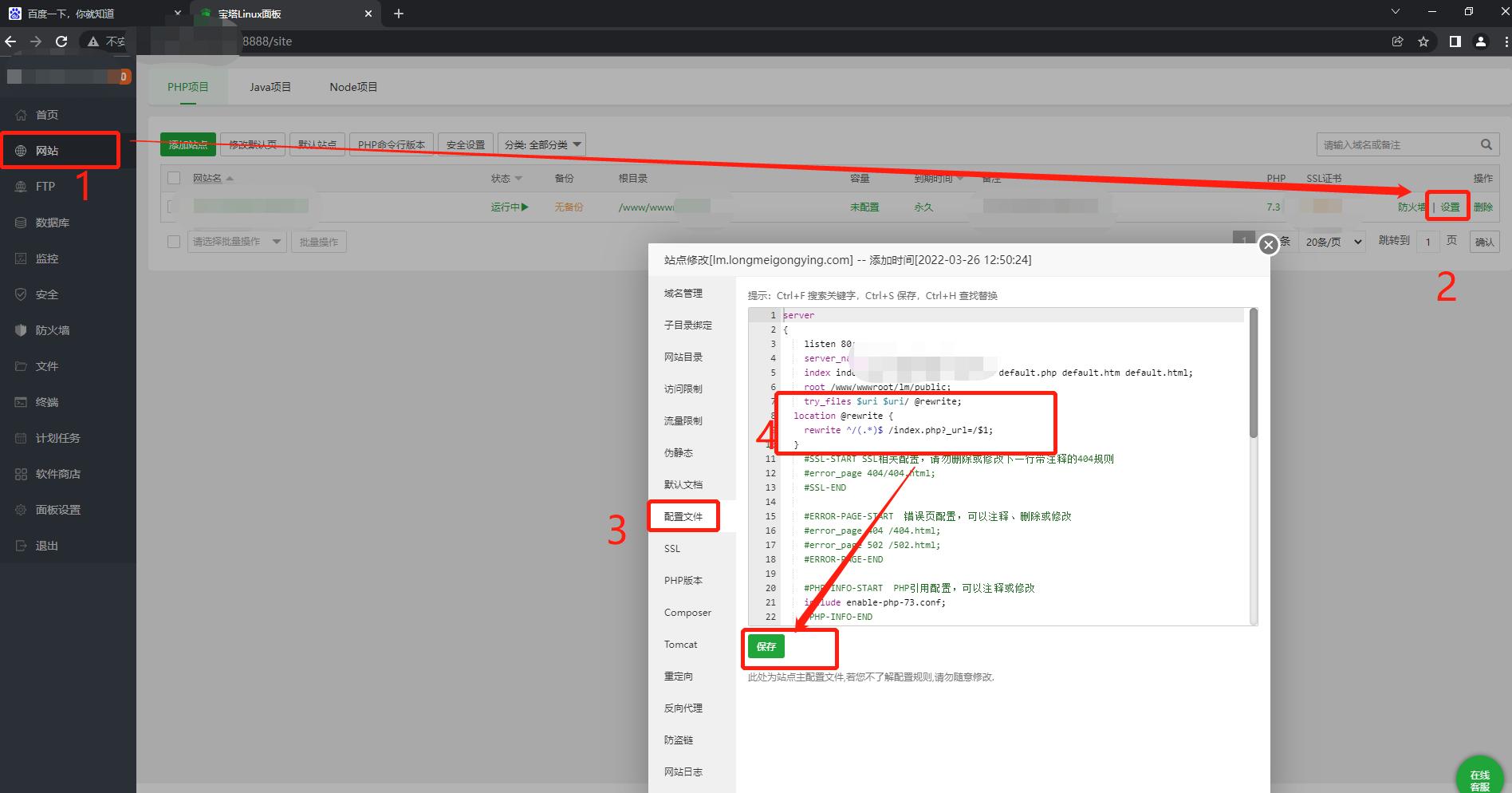Image resolution: width=1512 pixels, height=793 pixels.
Task: Click the software store grid icon
Action: point(22,474)
